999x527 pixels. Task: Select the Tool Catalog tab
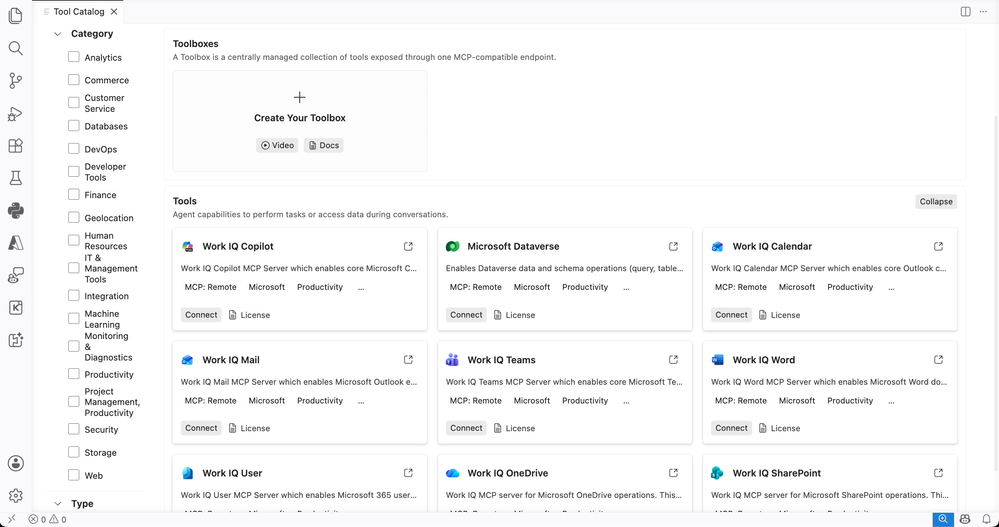point(79,11)
